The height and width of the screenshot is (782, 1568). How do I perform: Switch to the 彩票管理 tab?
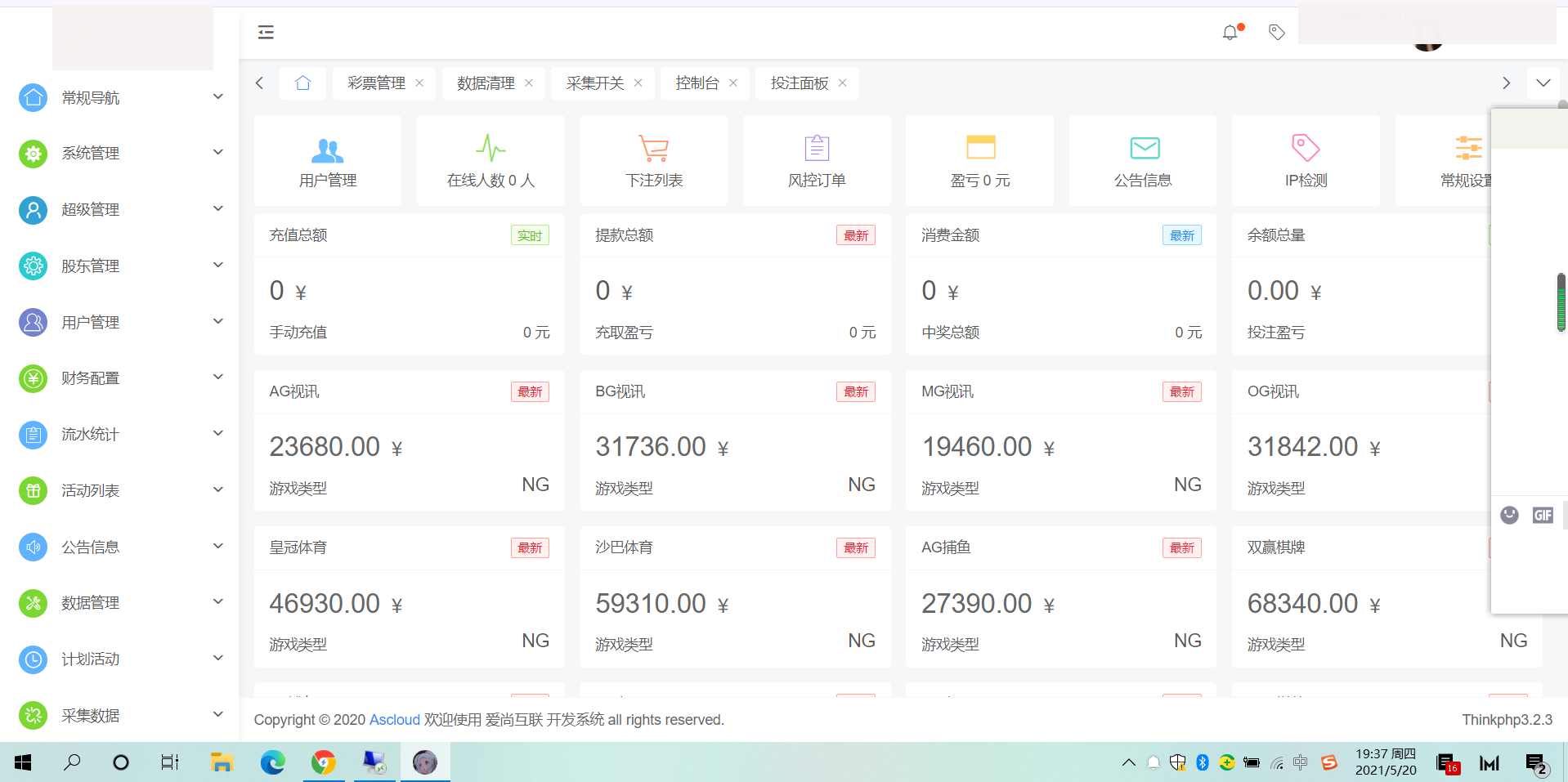point(376,83)
